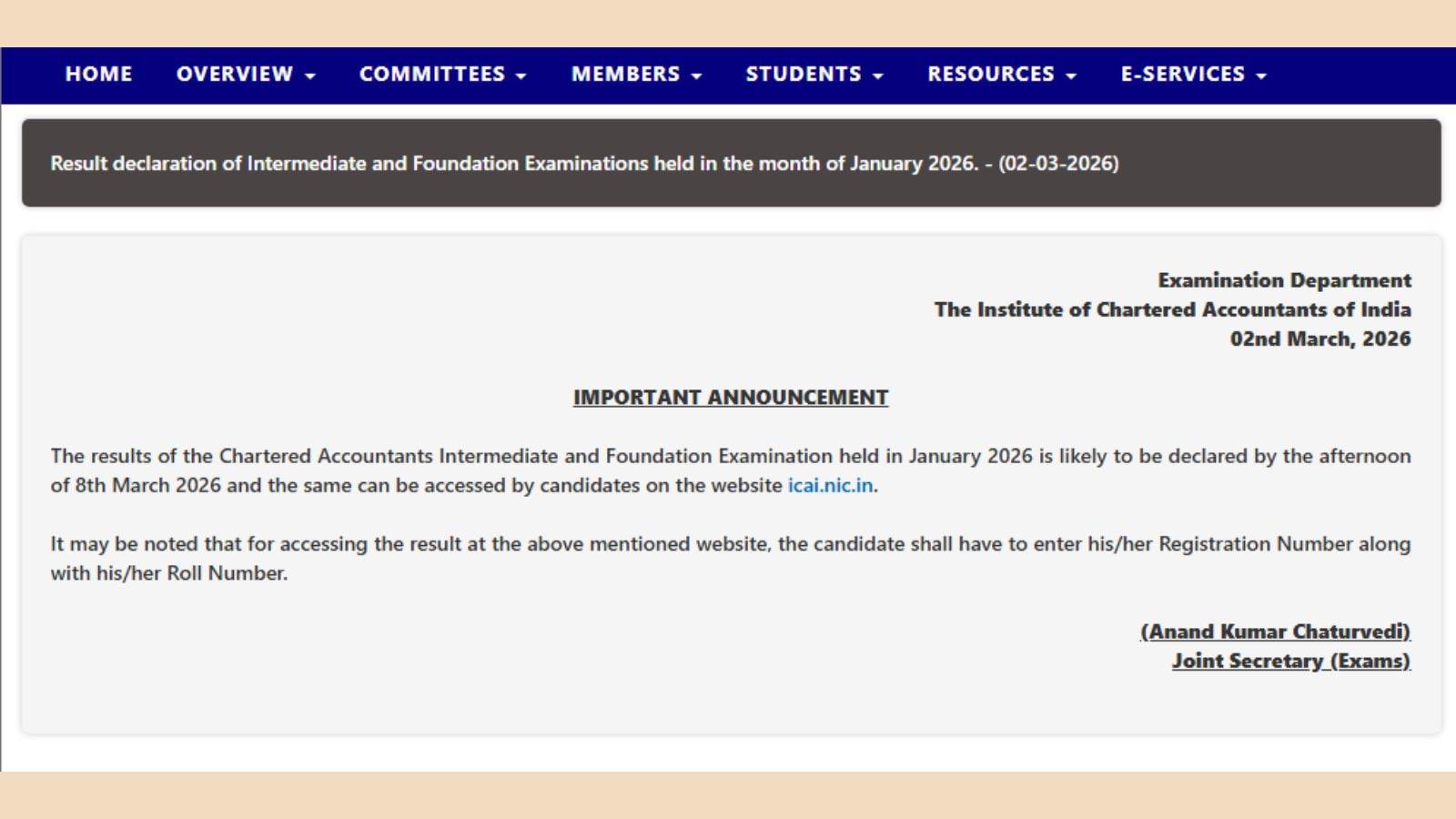Click the Examination Department header text
Screen dimensions: 1456x819
point(1284,280)
